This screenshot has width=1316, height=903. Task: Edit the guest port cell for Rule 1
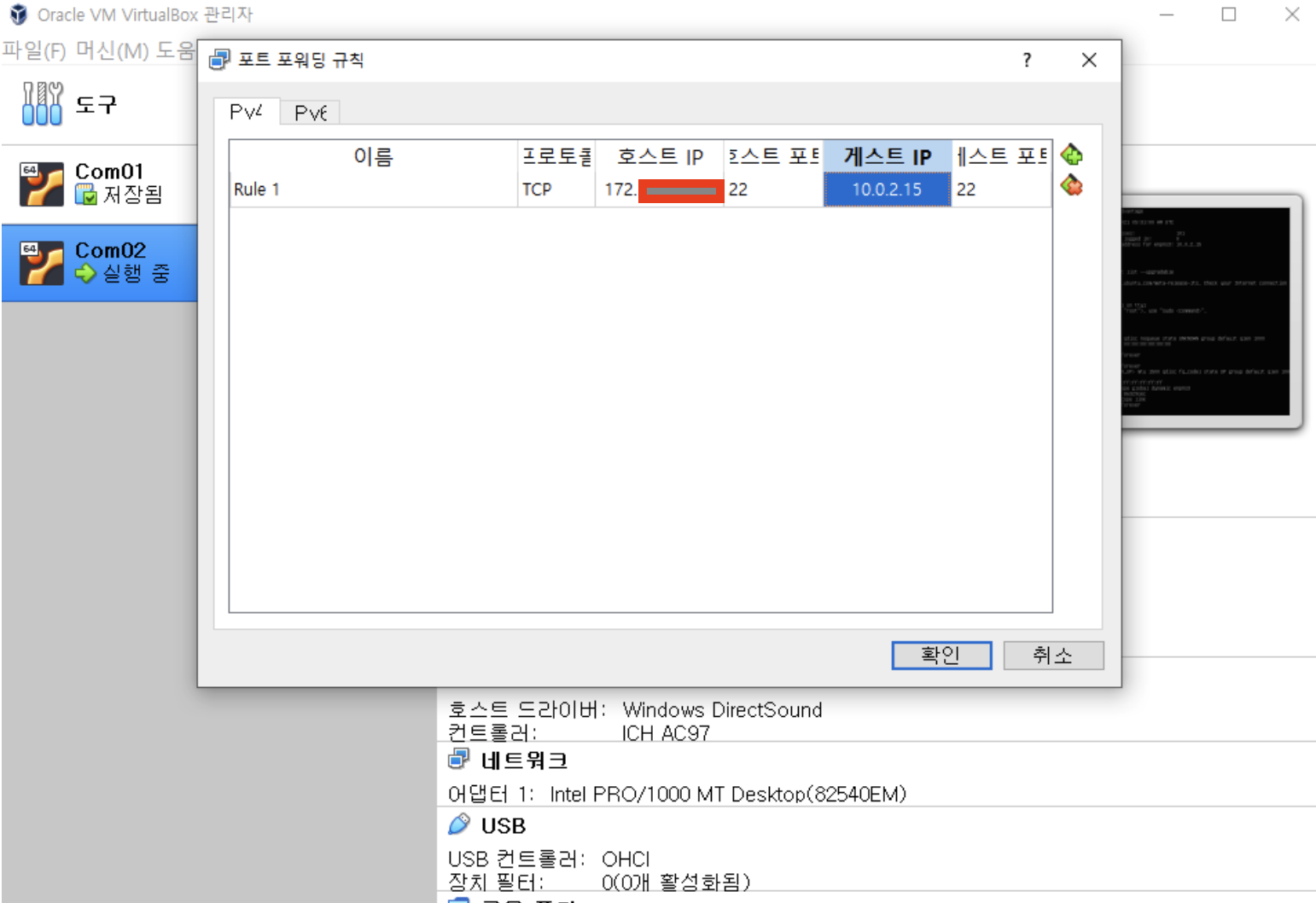[x=1001, y=189]
